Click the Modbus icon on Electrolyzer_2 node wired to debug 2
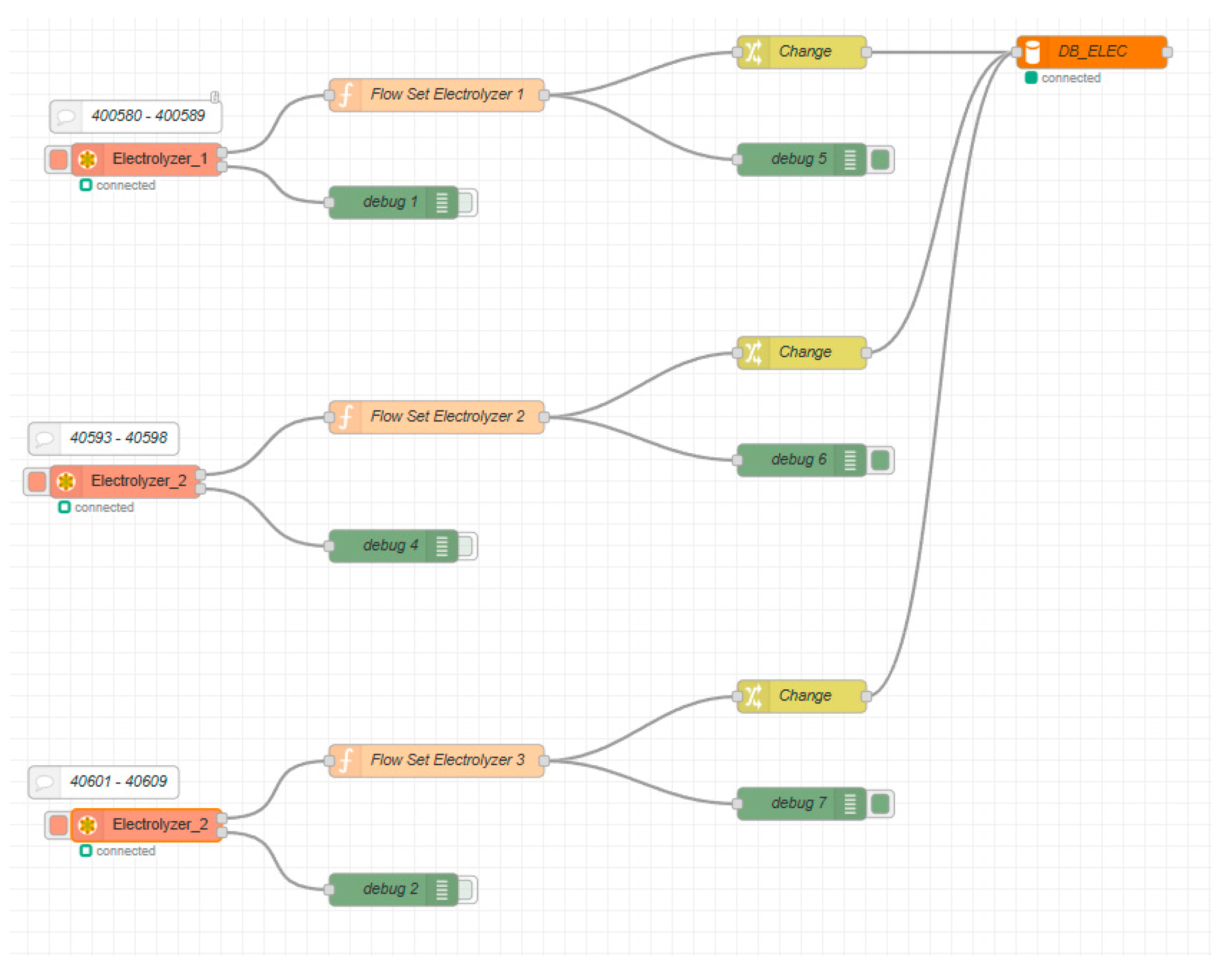 tap(87, 825)
